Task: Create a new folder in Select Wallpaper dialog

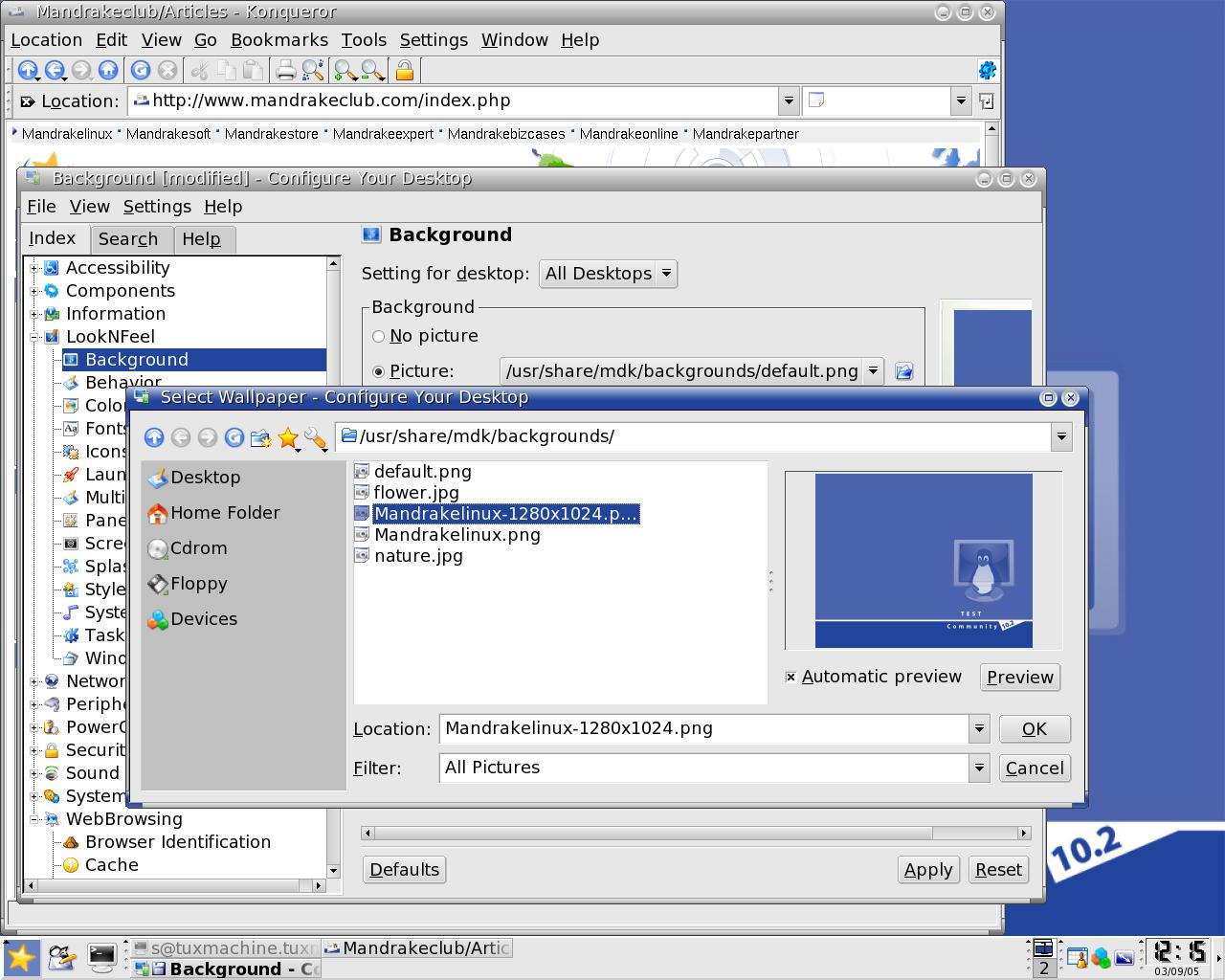Action: point(260,437)
